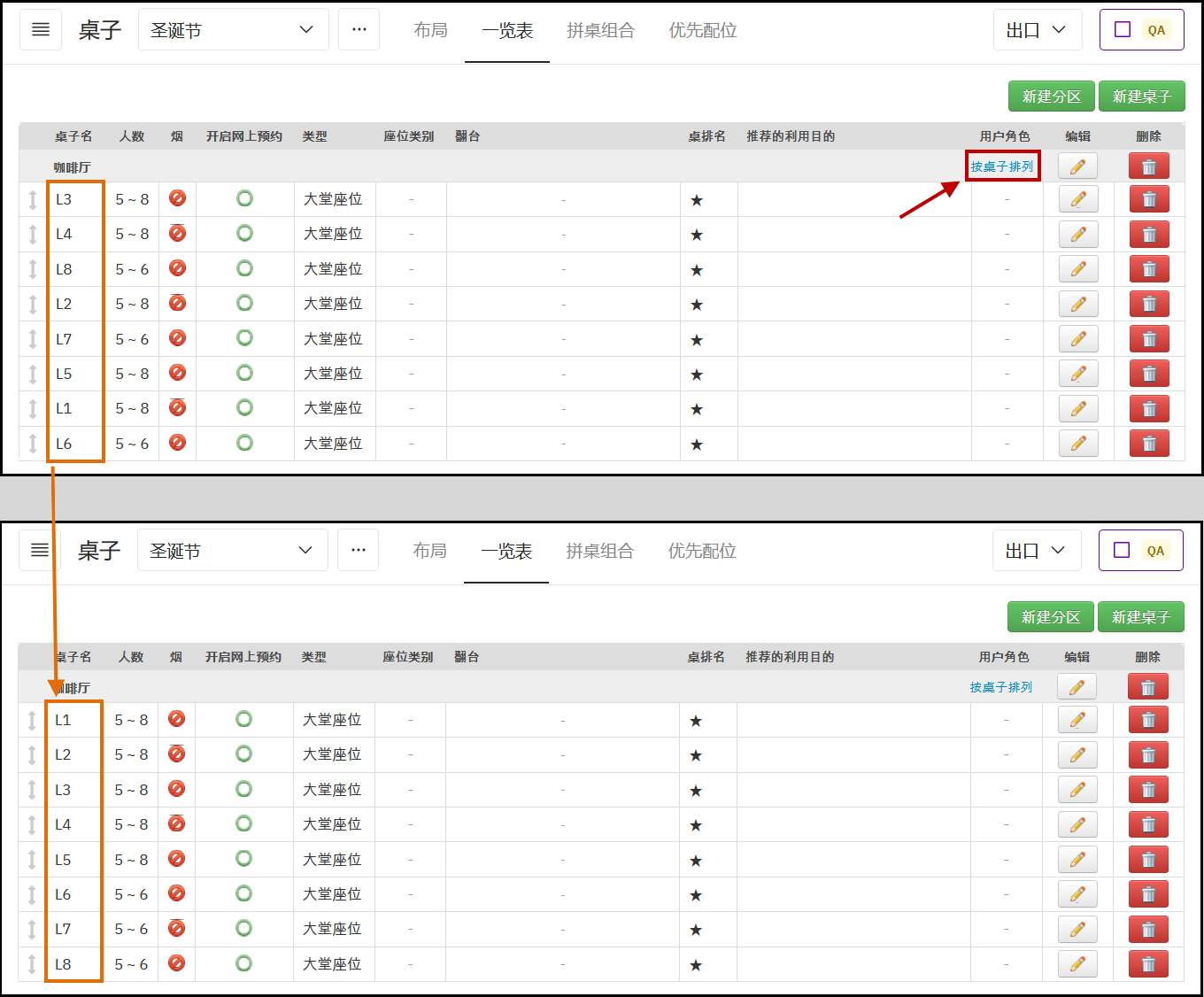Switch to 布局 tab in upper panel
The image size is (1204, 997).
pyautogui.click(x=431, y=31)
